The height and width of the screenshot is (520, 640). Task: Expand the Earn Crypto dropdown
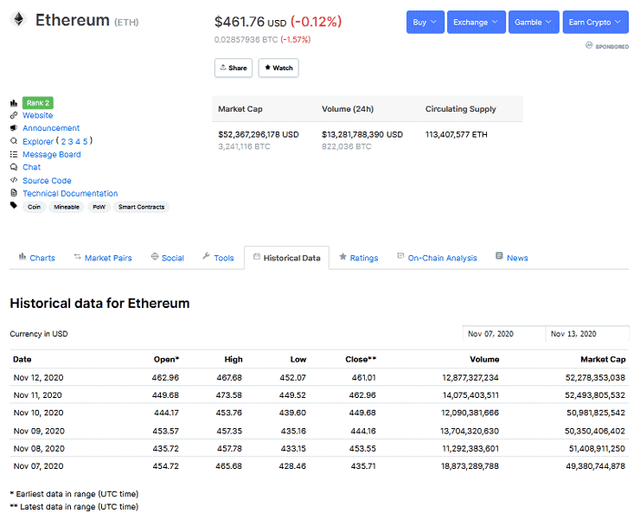coord(596,22)
